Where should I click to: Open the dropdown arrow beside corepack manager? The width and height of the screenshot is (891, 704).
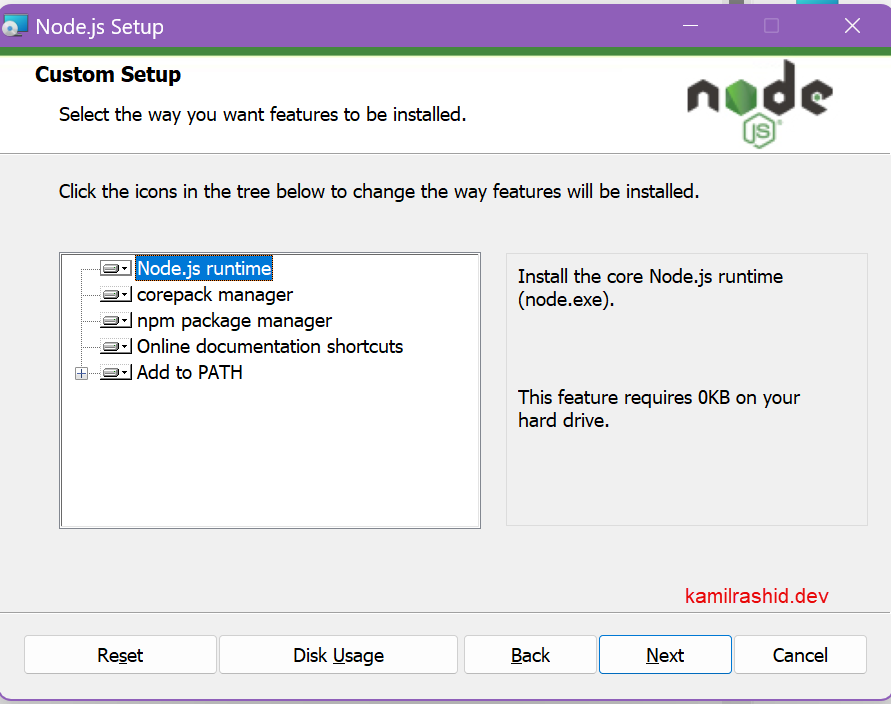coord(124,294)
